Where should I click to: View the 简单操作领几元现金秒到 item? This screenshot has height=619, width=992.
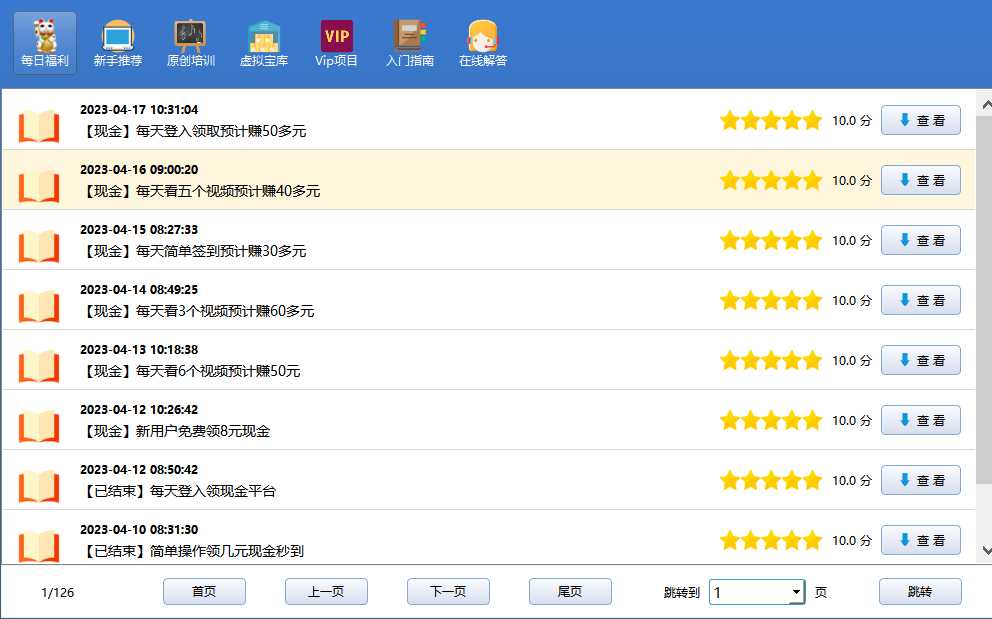click(921, 541)
